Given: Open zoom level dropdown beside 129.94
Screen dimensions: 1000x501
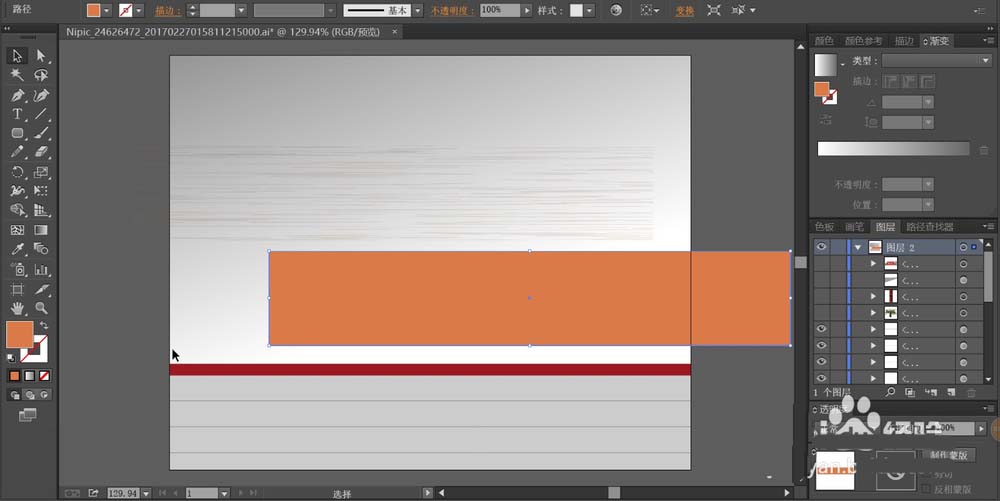Looking at the screenshot, I should pos(147,493).
